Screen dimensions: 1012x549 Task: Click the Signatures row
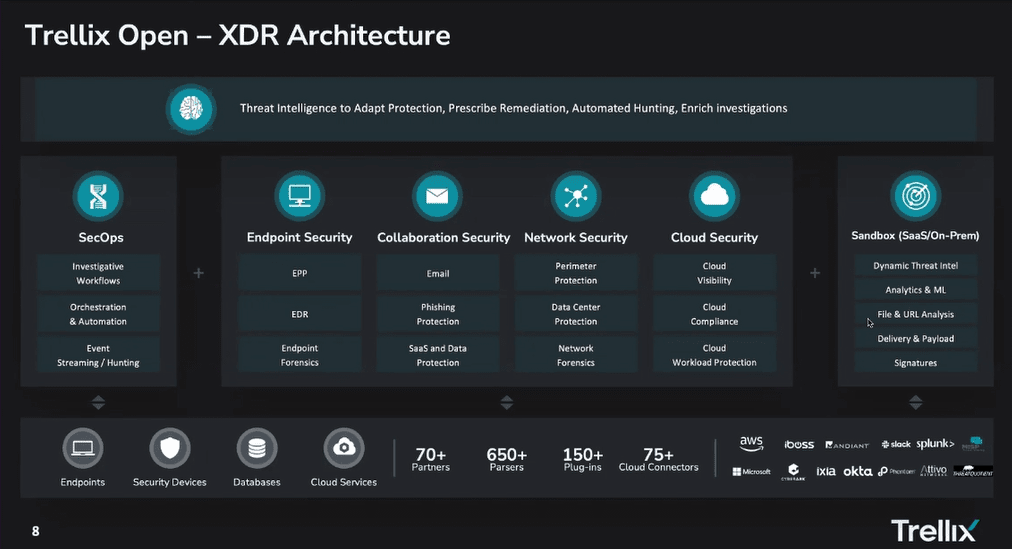click(x=915, y=363)
